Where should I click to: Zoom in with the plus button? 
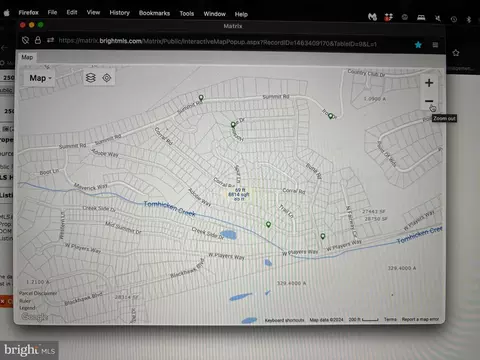click(x=429, y=83)
